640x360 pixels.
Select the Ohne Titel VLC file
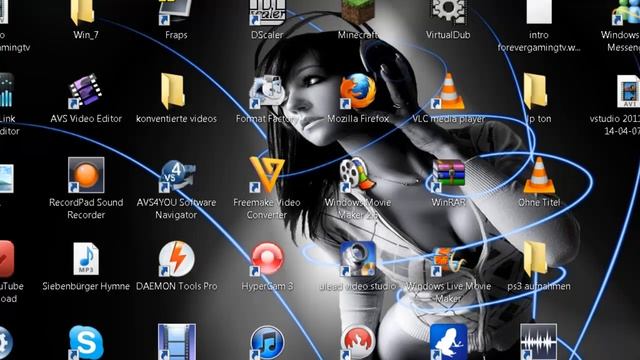[x=539, y=176]
